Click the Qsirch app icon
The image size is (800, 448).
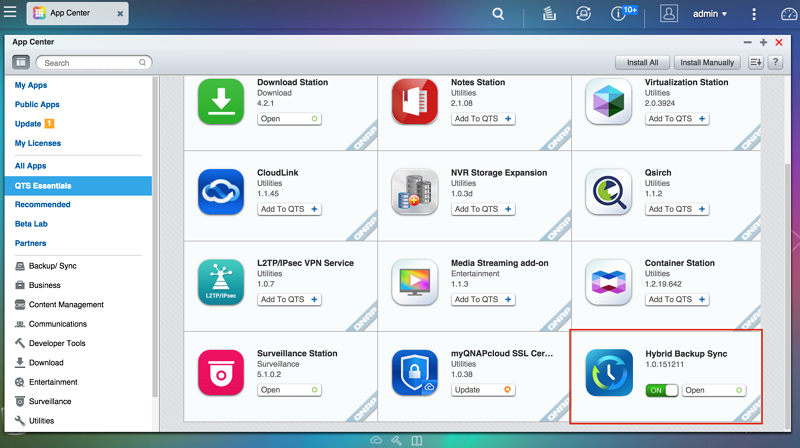tap(609, 192)
